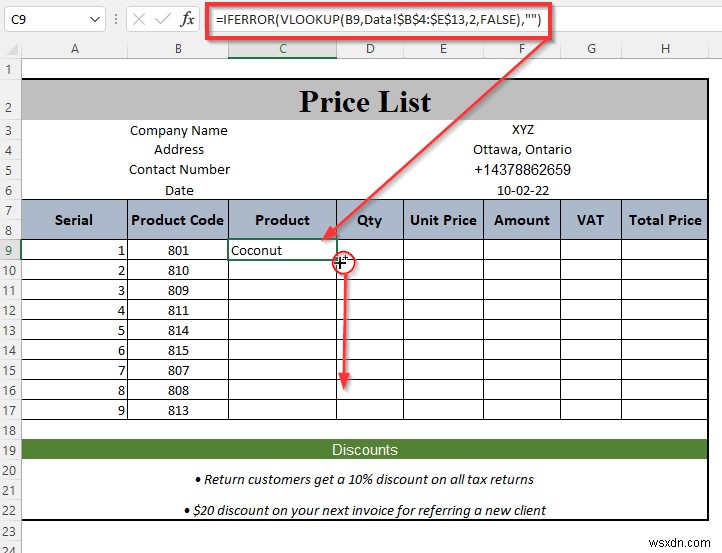The height and width of the screenshot is (553, 722).
Task: Click the Ottawa, Ontario cell
Action: point(523,150)
